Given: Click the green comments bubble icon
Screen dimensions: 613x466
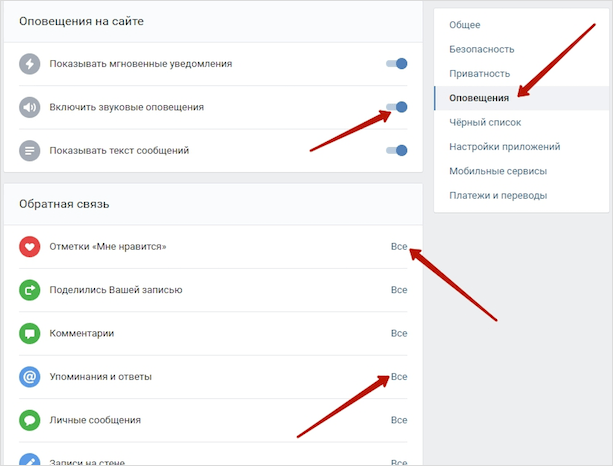Looking at the screenshot, I should click(x=30, y=333).
